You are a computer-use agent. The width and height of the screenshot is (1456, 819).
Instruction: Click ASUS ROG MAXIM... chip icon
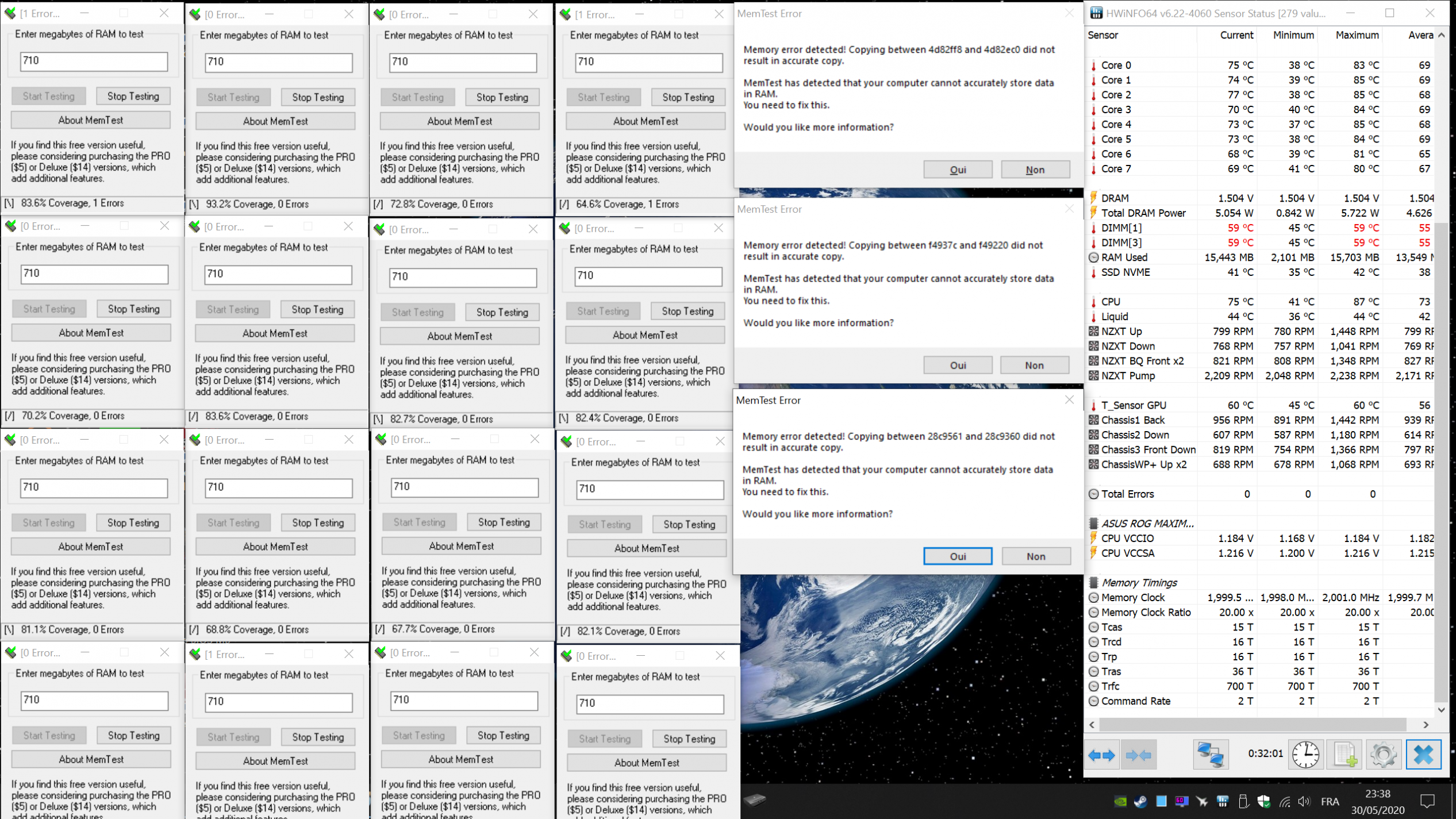tap(1094, 524)
